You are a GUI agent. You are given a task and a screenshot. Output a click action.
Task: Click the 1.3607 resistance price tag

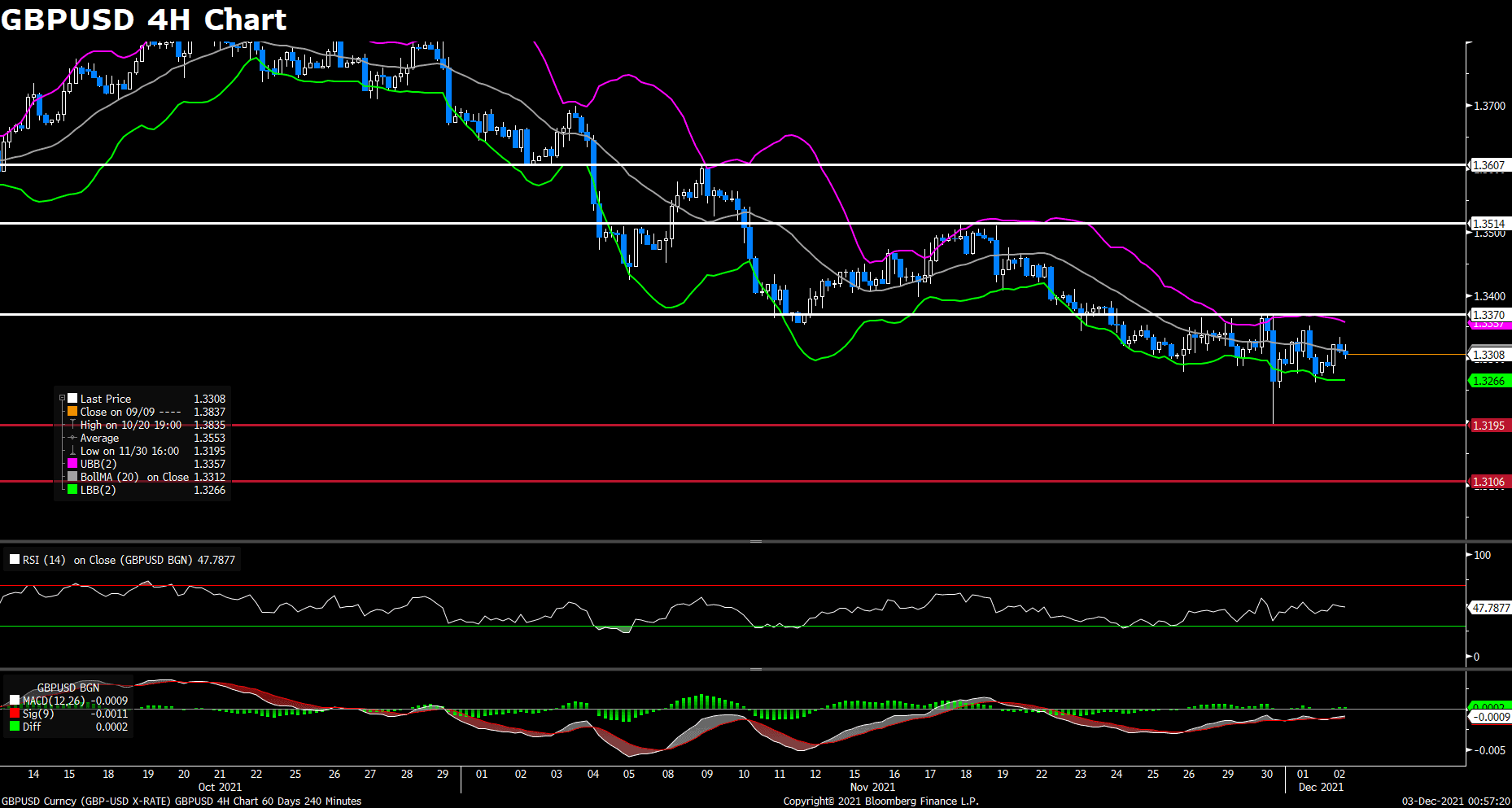[1488, 165]
